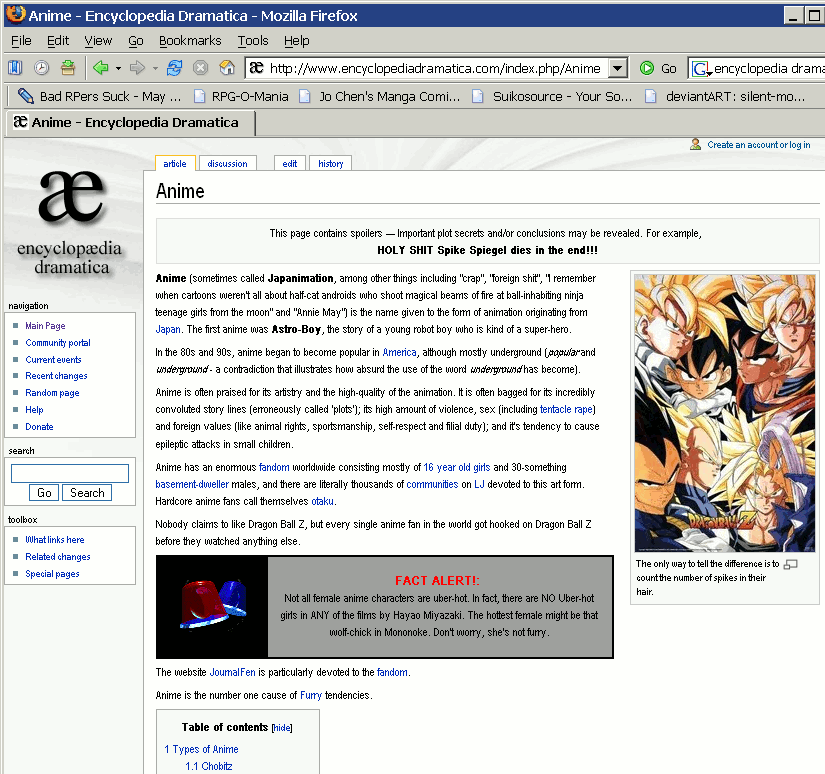
Task: Open Current events link
Action: click(53, 359)
